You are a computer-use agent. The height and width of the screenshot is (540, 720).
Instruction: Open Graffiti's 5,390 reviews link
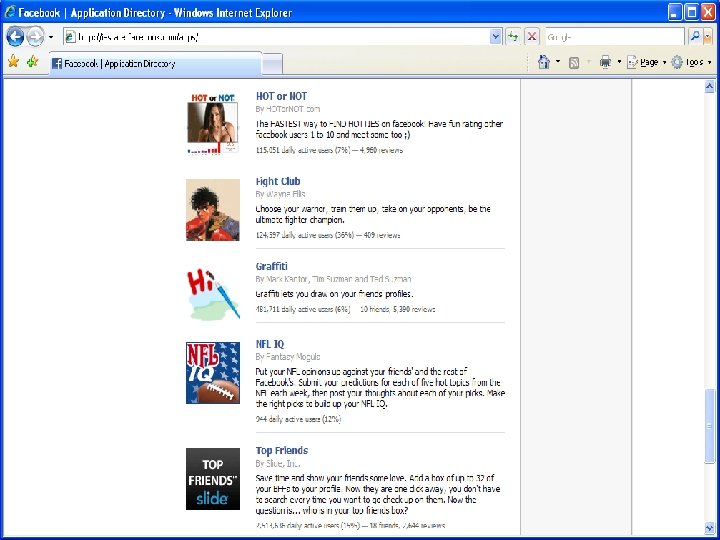point(413,309)
